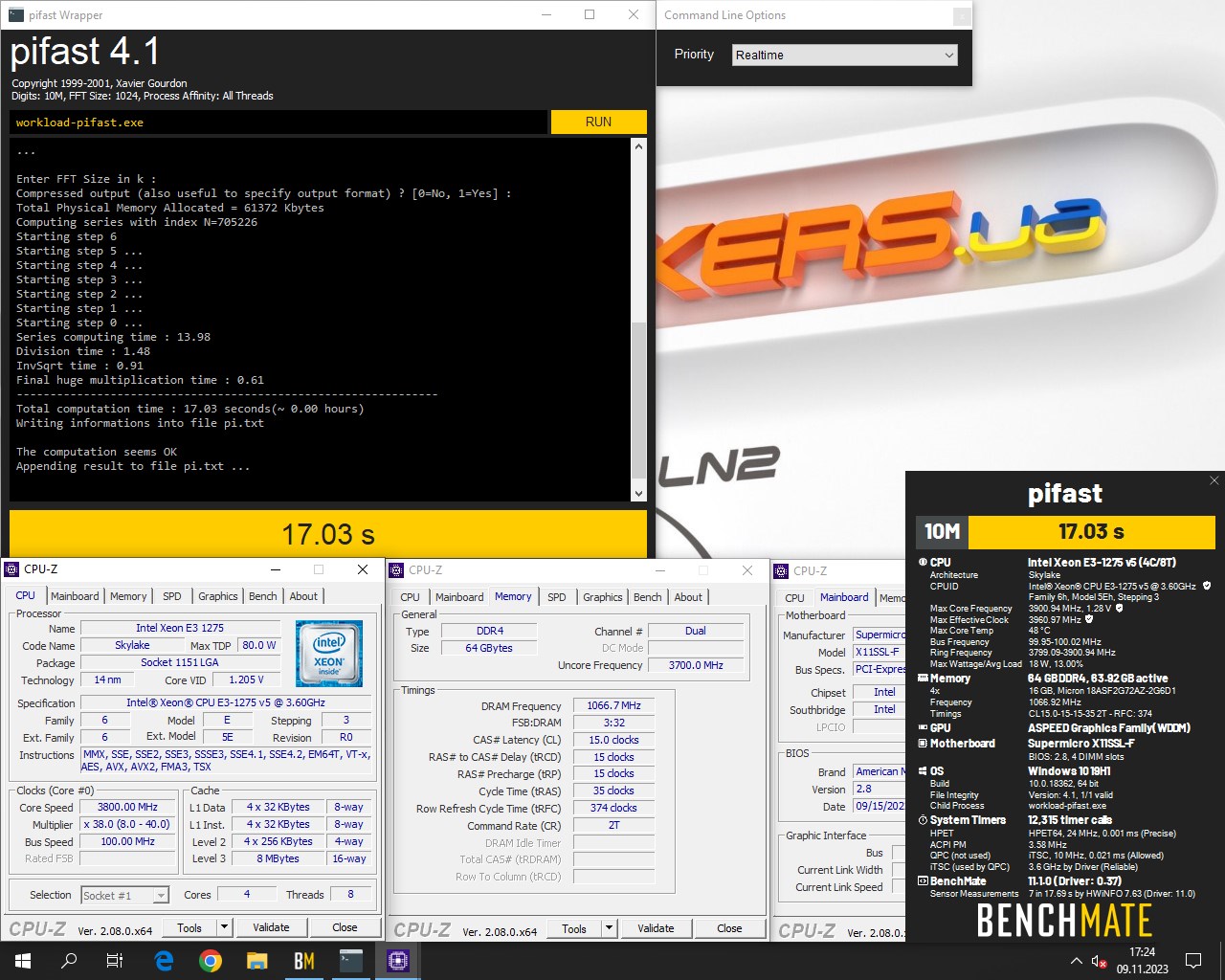Click pifast Wrapper title bar icon
This screenshot has width=1225, height=980.
(x=16, y=14)
